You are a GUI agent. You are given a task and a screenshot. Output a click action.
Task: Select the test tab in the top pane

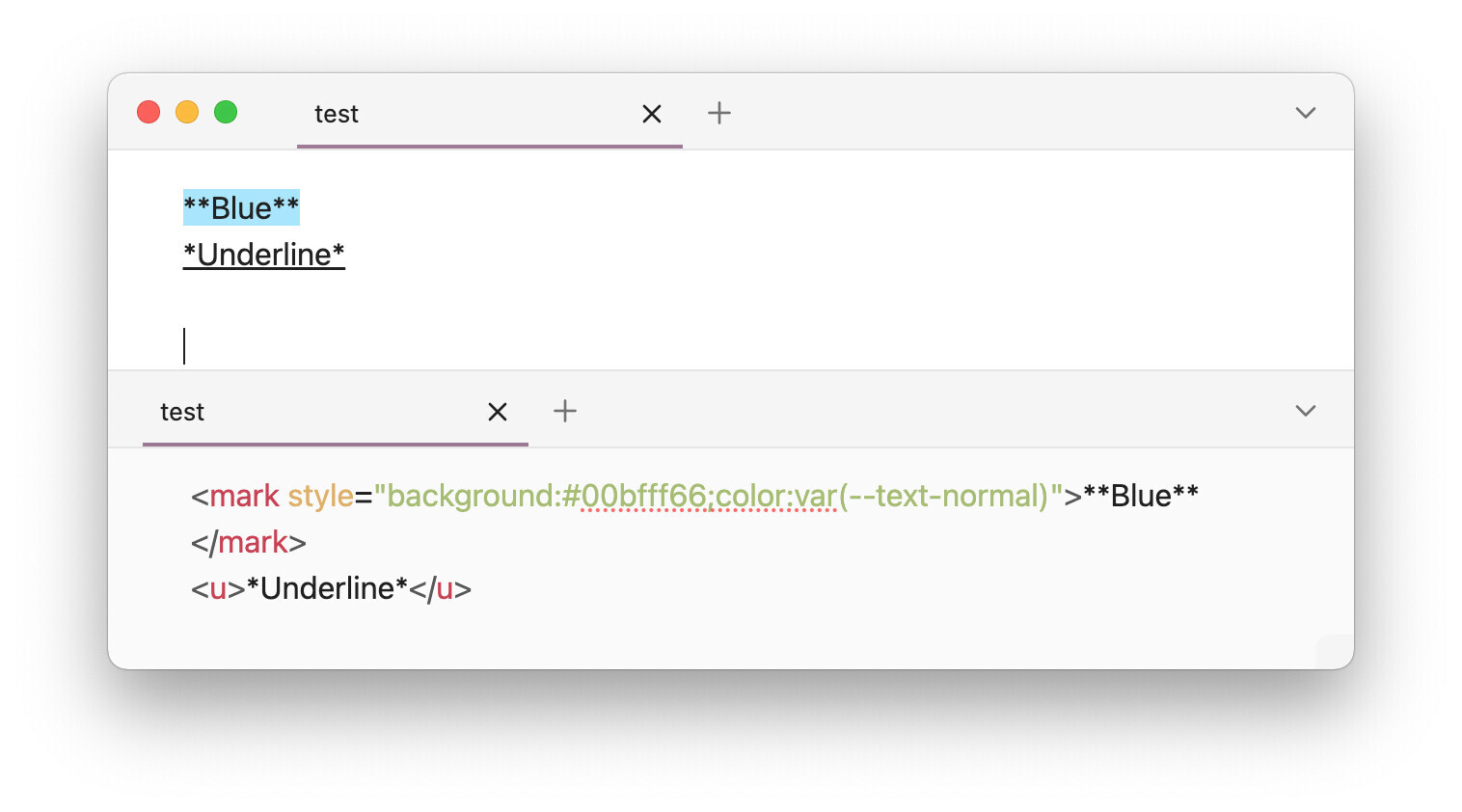(x=337, y=114)
